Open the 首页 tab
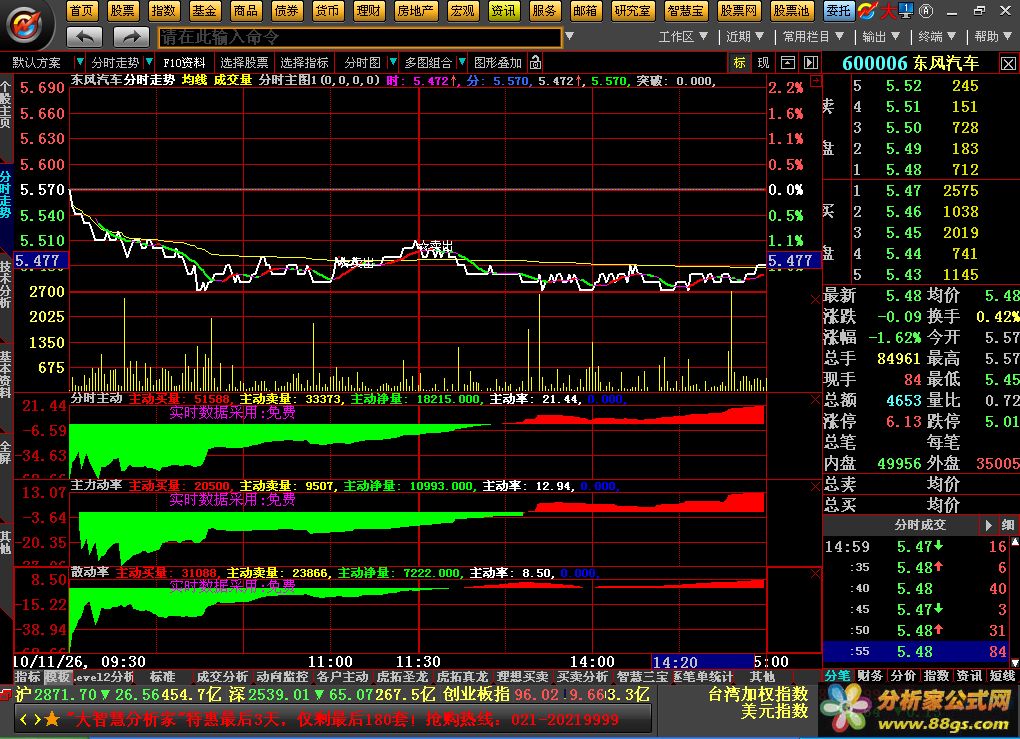The height and width of the screenshot is (739, 1020). point(82,10)
